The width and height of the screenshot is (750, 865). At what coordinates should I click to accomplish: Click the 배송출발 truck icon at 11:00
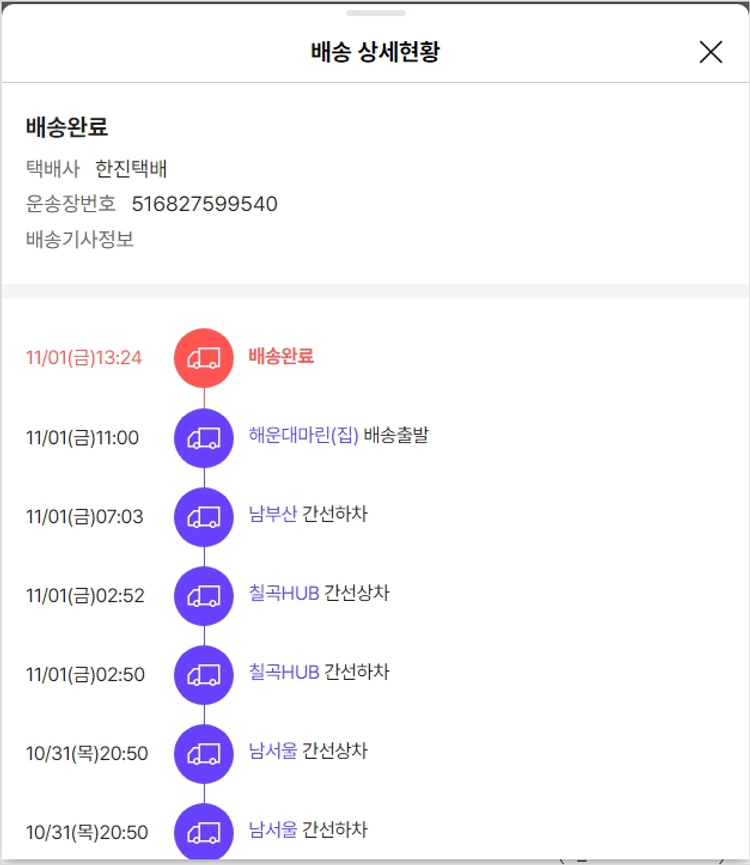coord(204,437)
